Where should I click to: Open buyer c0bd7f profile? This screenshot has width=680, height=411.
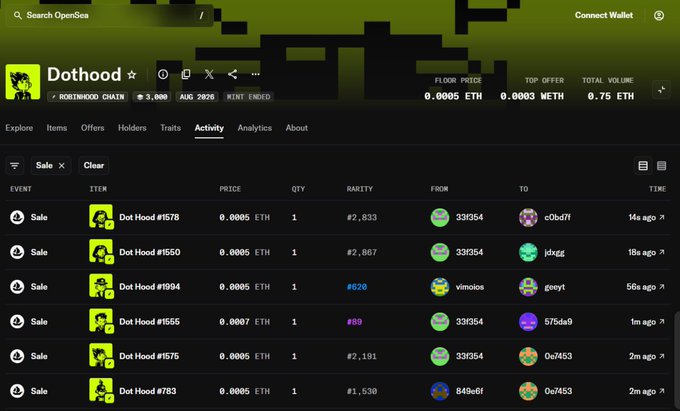click(x=545, y=217)
